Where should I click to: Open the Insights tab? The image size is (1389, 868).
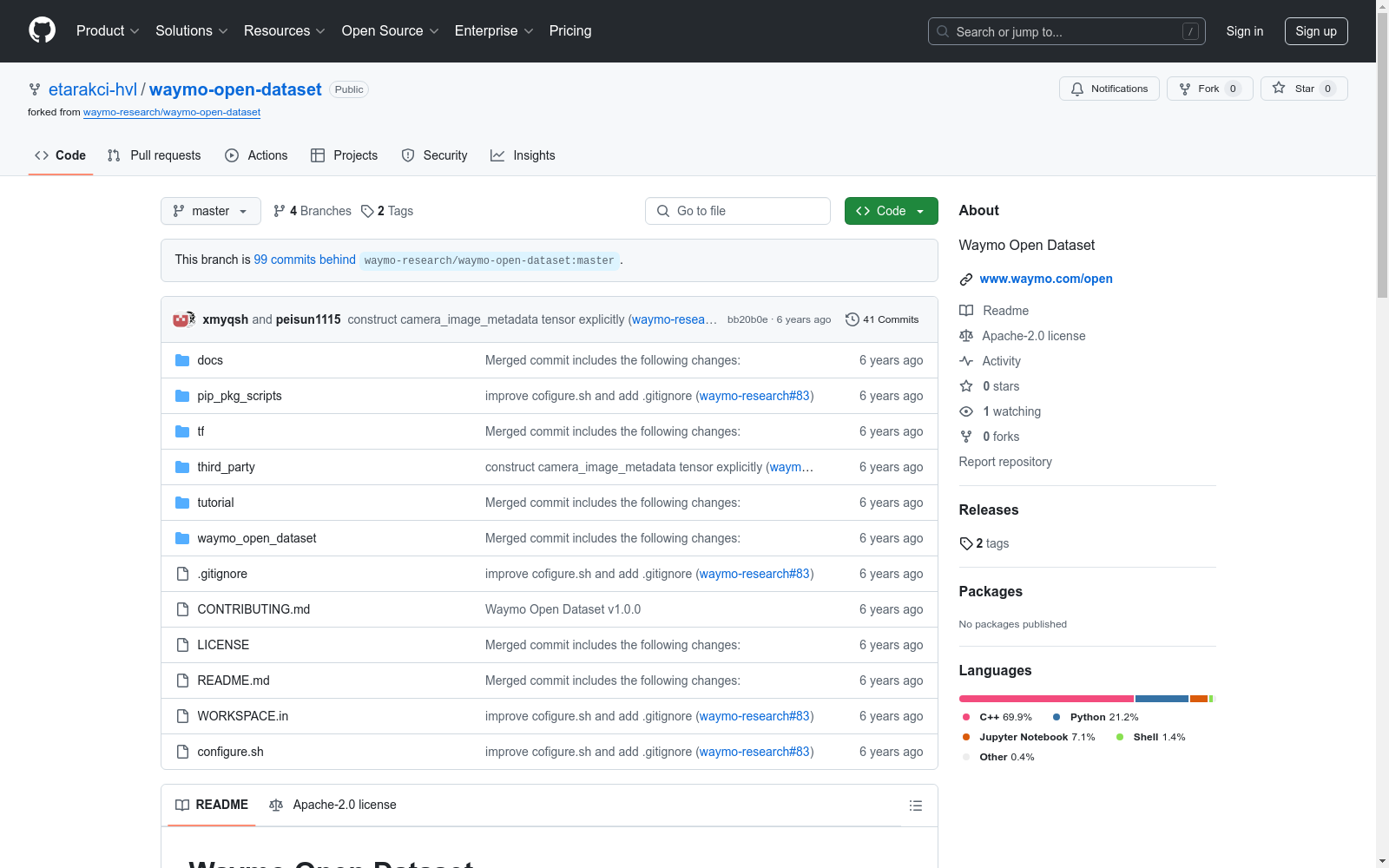coord(523,155)
